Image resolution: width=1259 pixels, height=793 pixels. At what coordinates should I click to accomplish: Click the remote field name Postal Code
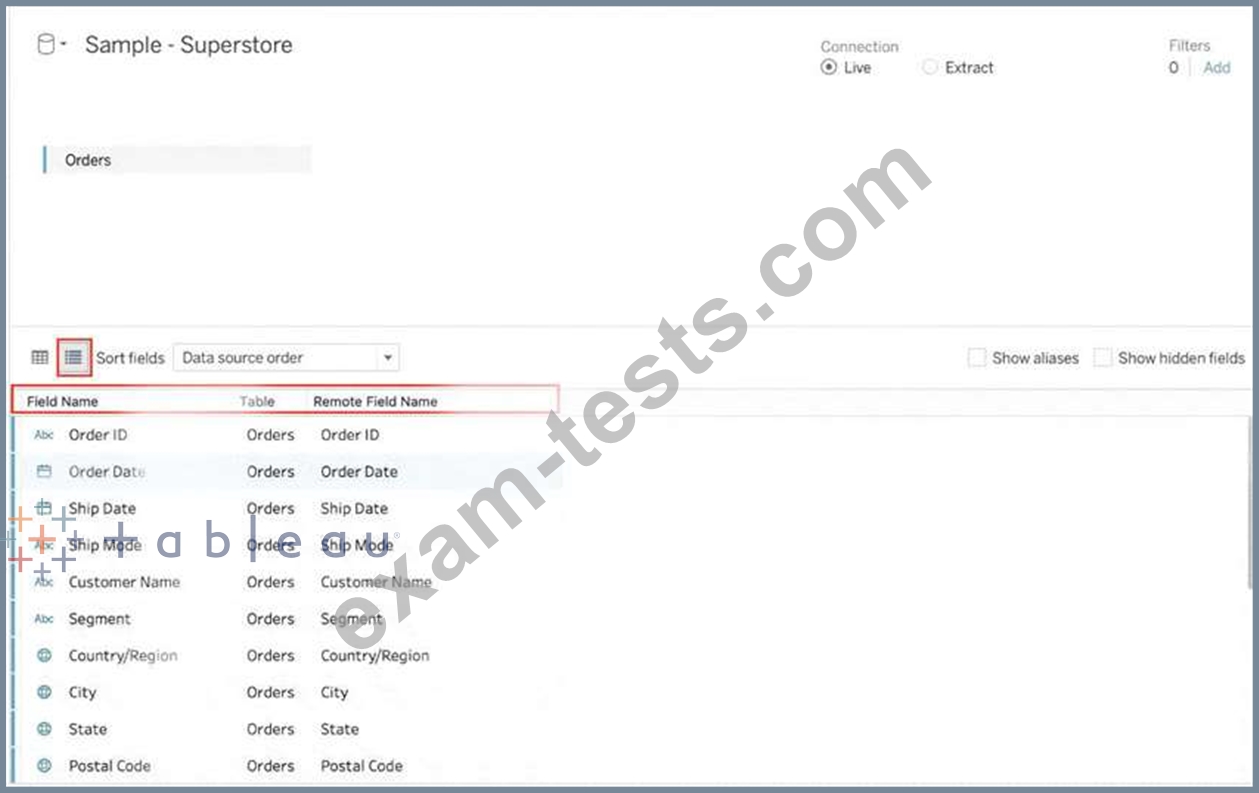[x=361, y=766]
